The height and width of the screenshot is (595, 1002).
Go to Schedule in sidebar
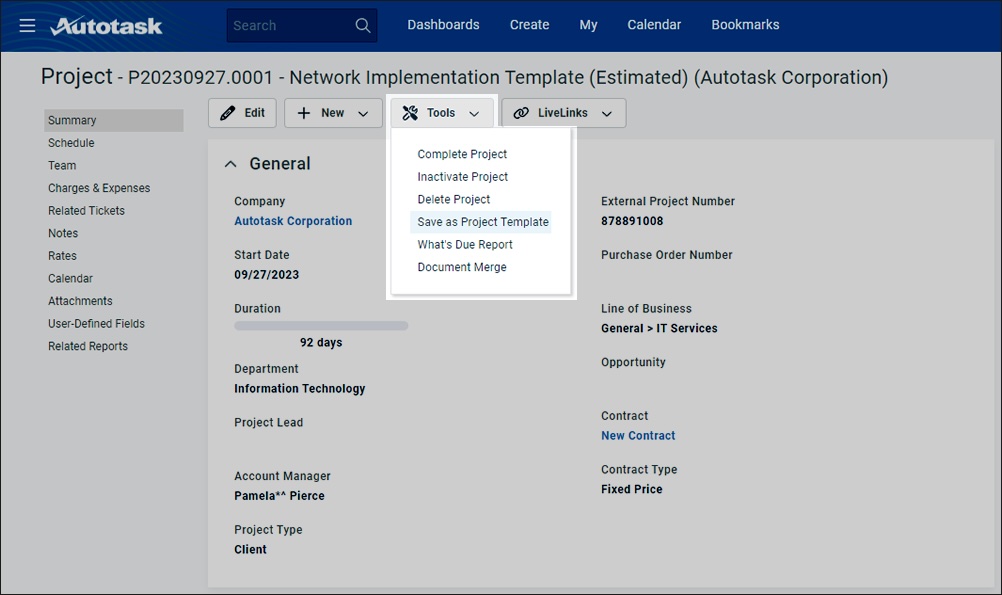[x=71, y=143]
